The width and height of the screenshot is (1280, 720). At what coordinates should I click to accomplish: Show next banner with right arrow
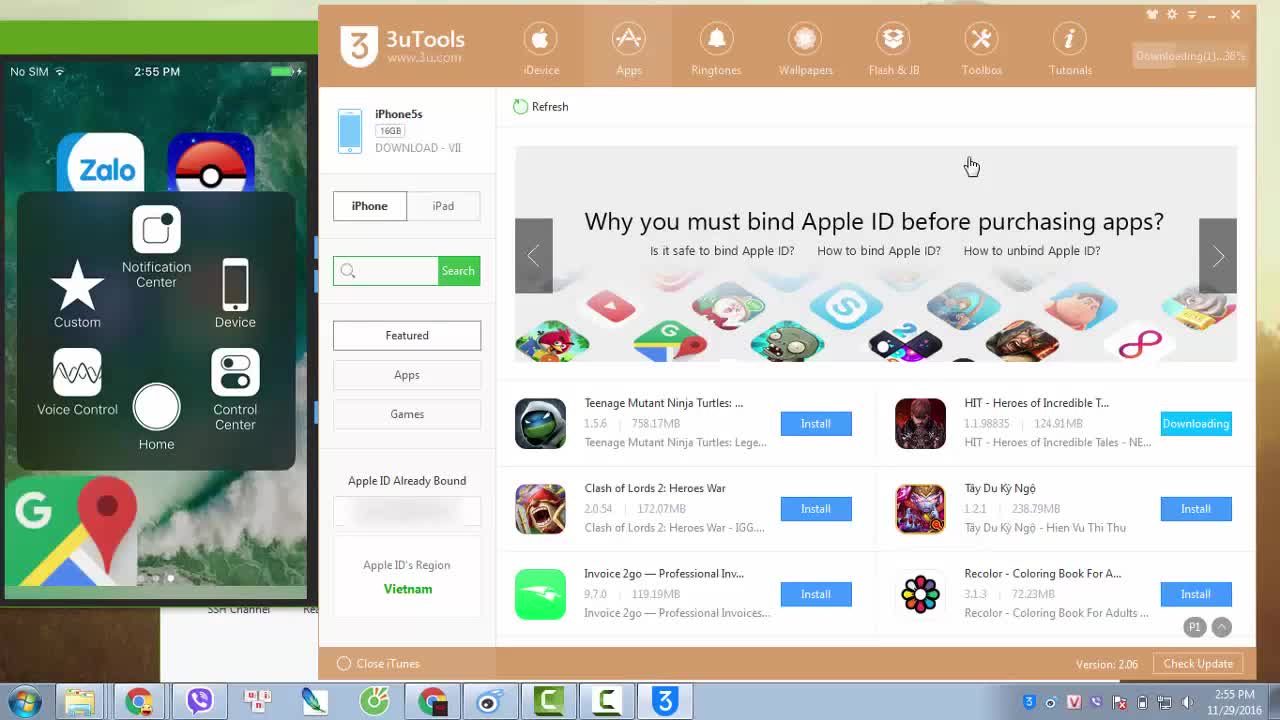(x=1218, y=256)
